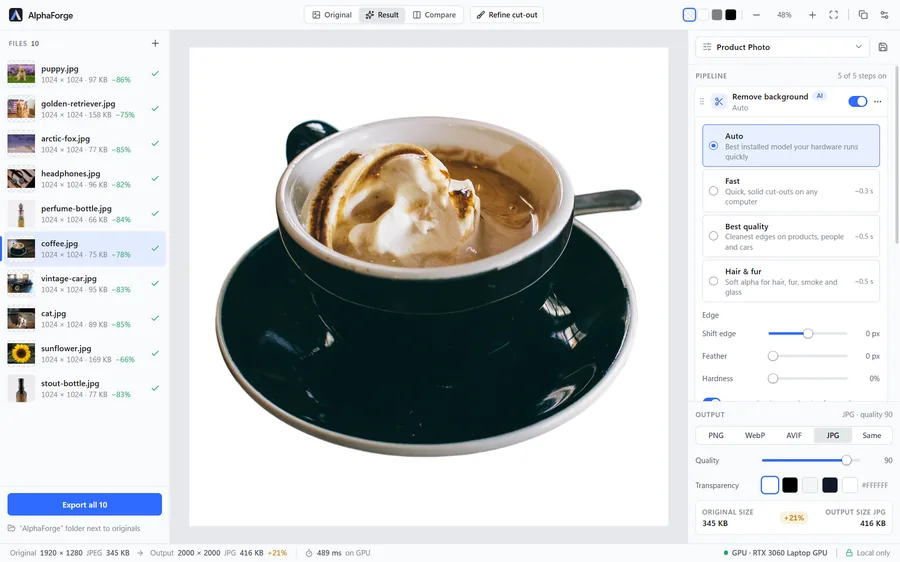Click Export all 10 button
Image resolution: width=900 pixels, height=562 pixels.
[85, 505]
